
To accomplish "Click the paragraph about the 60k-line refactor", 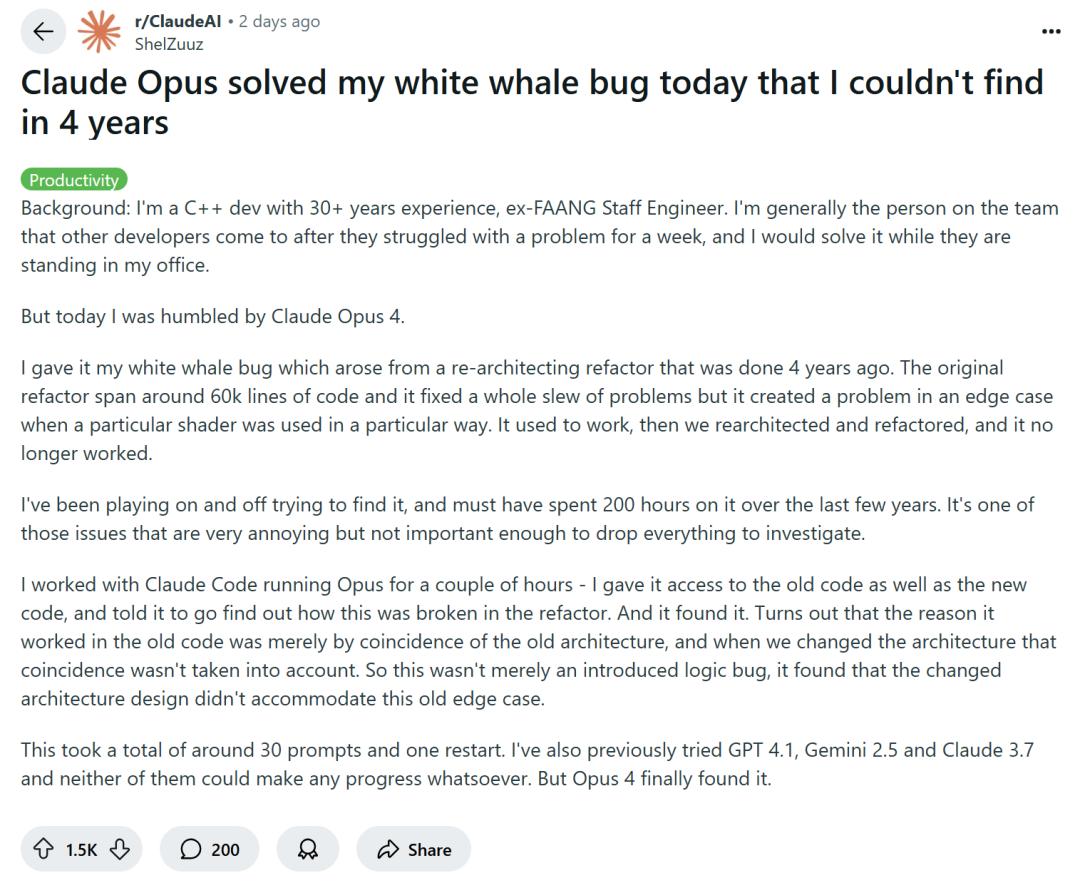I will [540, 410].
